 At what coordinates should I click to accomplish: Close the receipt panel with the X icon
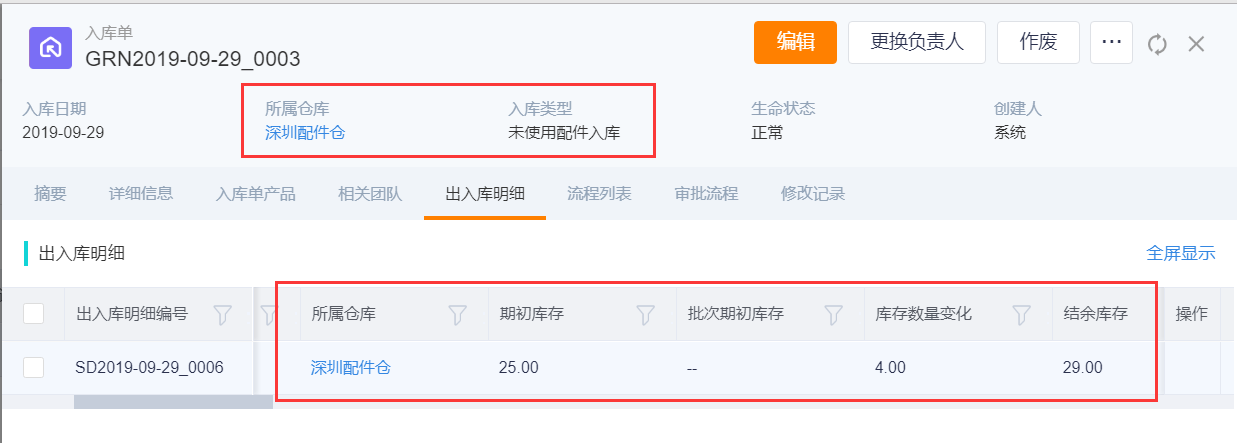pos(1196,44)
